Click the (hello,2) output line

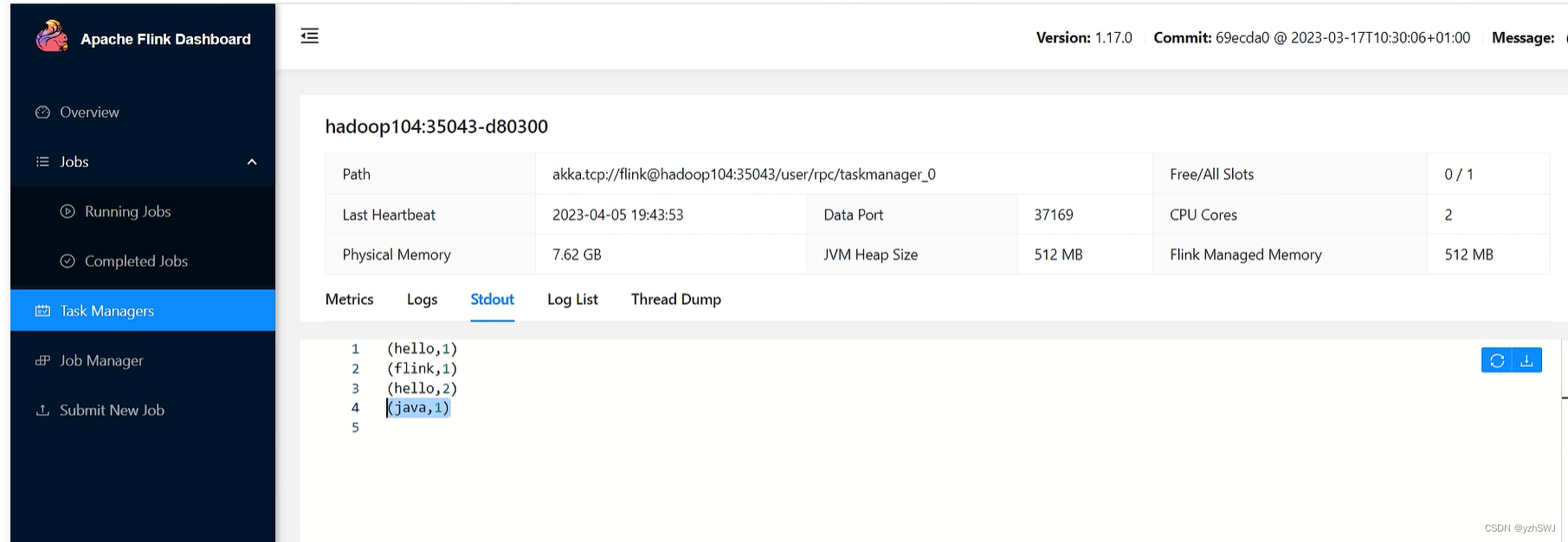tap(422, 389)
